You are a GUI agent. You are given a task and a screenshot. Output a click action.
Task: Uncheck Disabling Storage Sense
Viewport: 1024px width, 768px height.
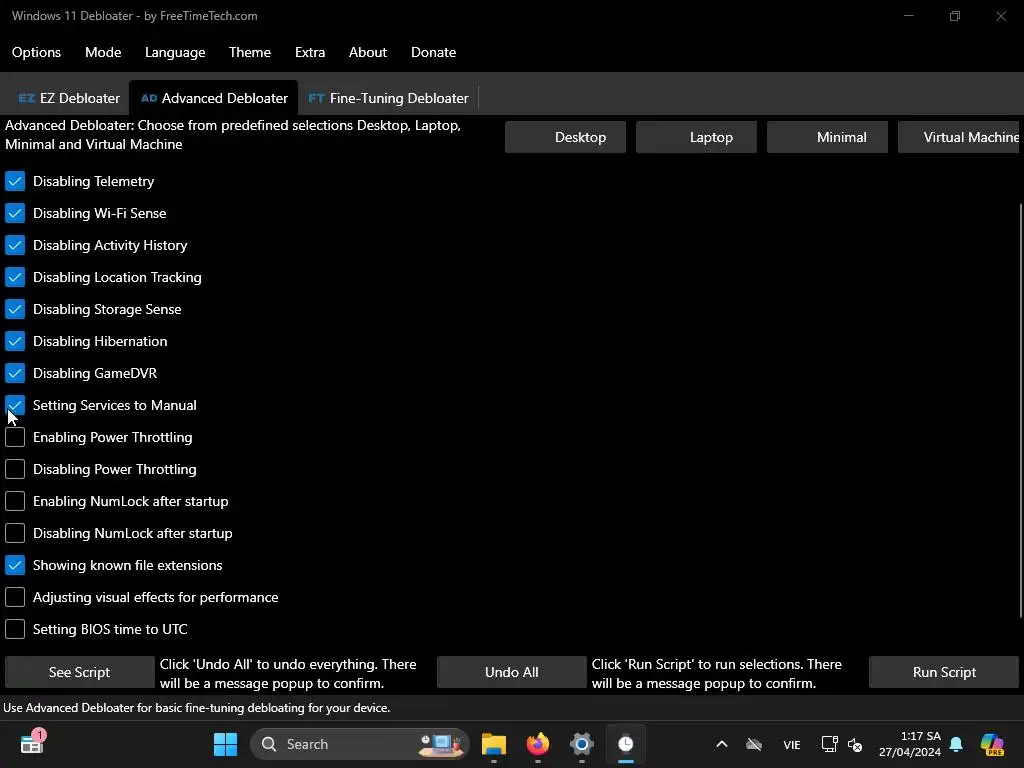(x=15, y=309)
